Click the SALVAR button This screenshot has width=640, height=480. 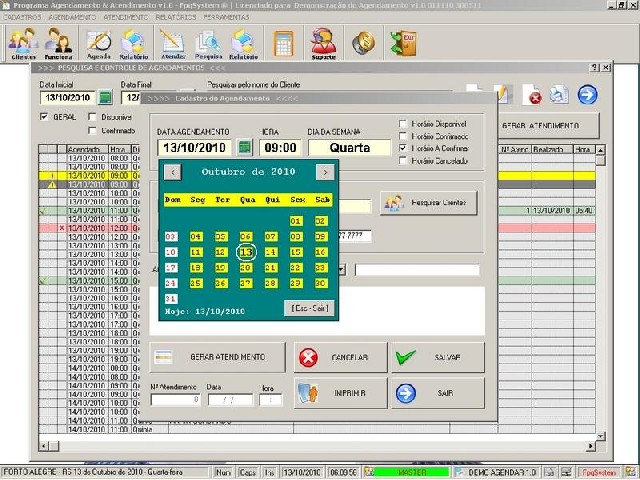438,357
